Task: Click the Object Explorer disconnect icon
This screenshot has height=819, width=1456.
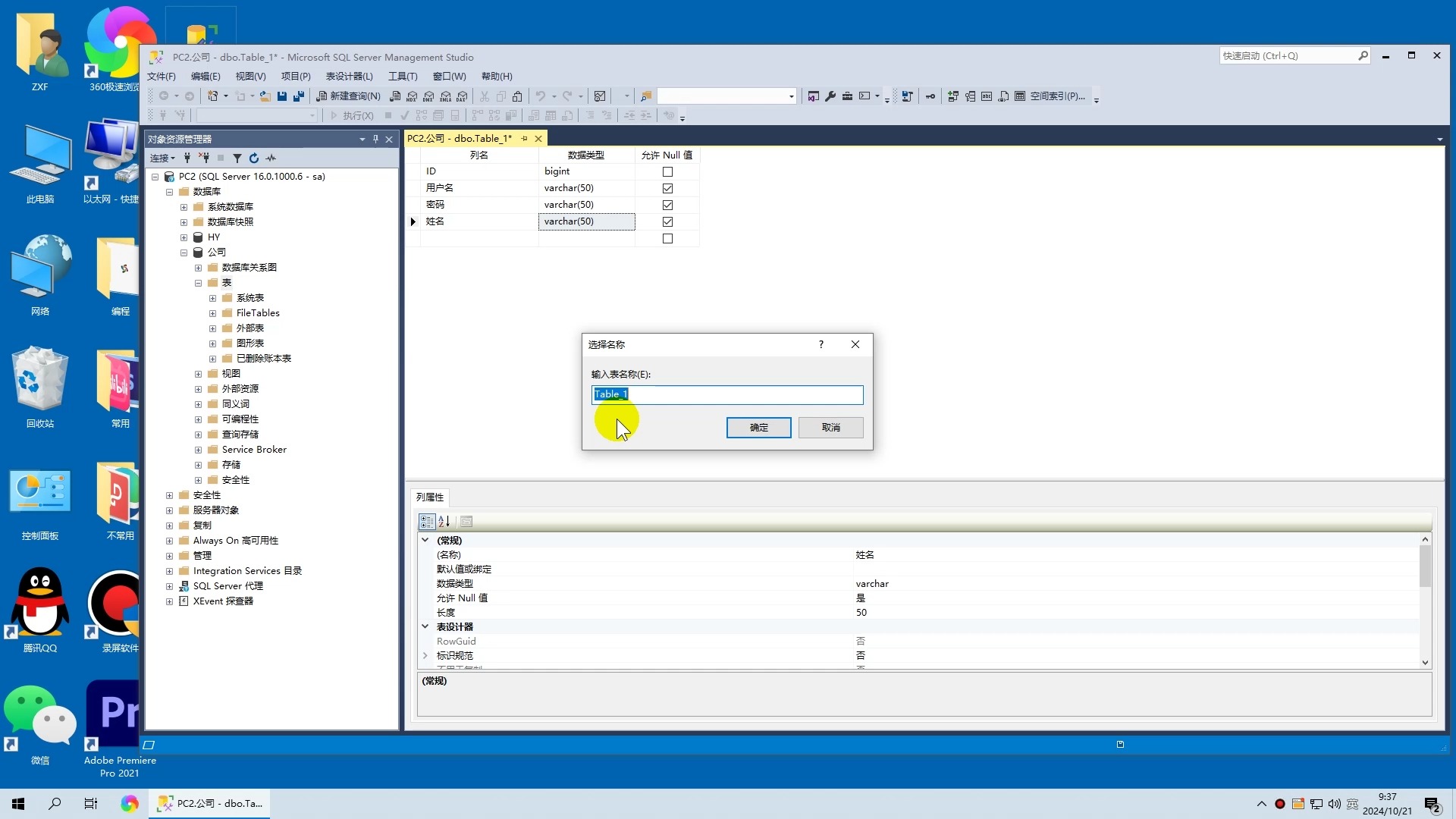Action: point(204,158)
